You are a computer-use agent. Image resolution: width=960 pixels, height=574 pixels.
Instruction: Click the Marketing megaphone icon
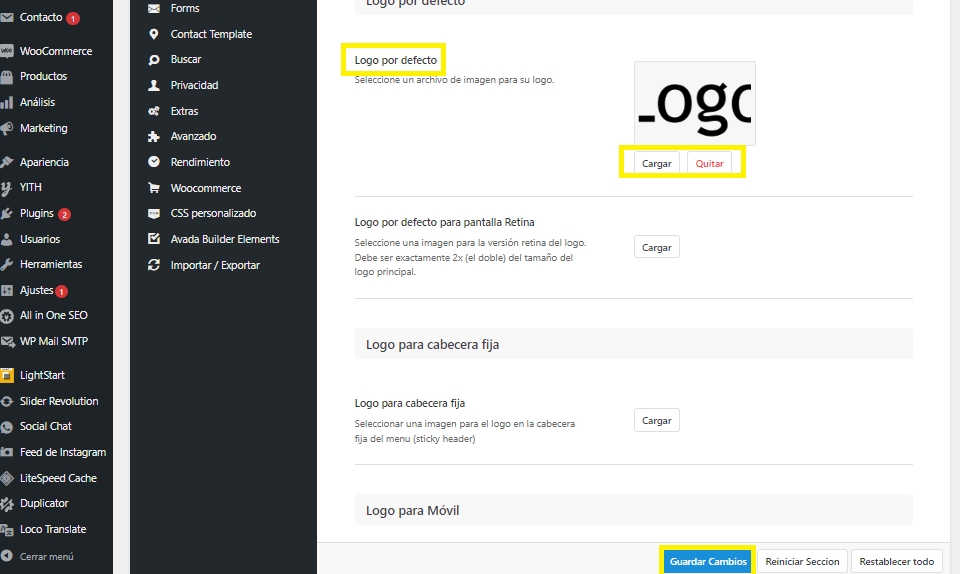coord(7,128)
